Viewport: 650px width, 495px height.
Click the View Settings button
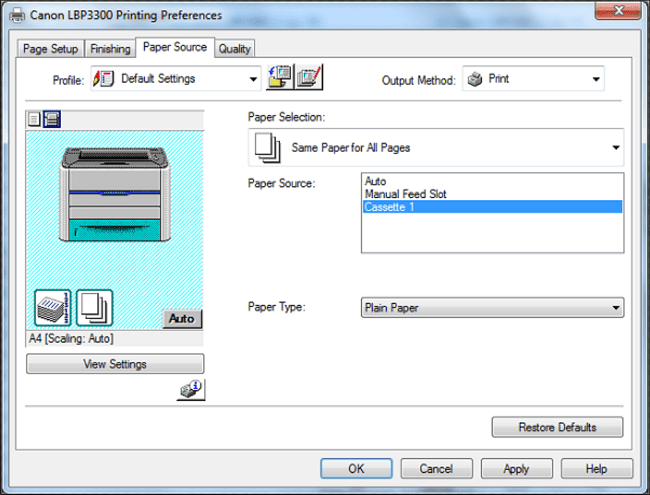[x=115, y=364]
